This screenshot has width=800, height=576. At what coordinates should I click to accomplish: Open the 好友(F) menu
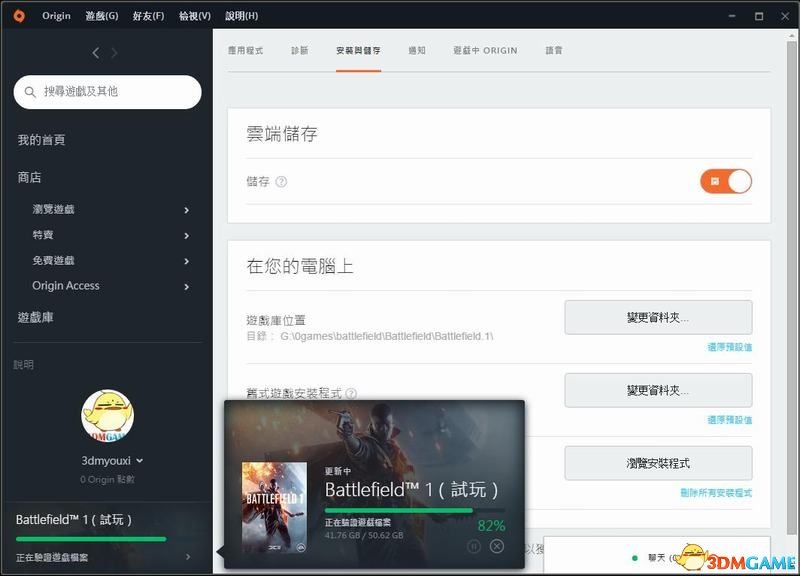pyautogui.click(x=148, y=16)
